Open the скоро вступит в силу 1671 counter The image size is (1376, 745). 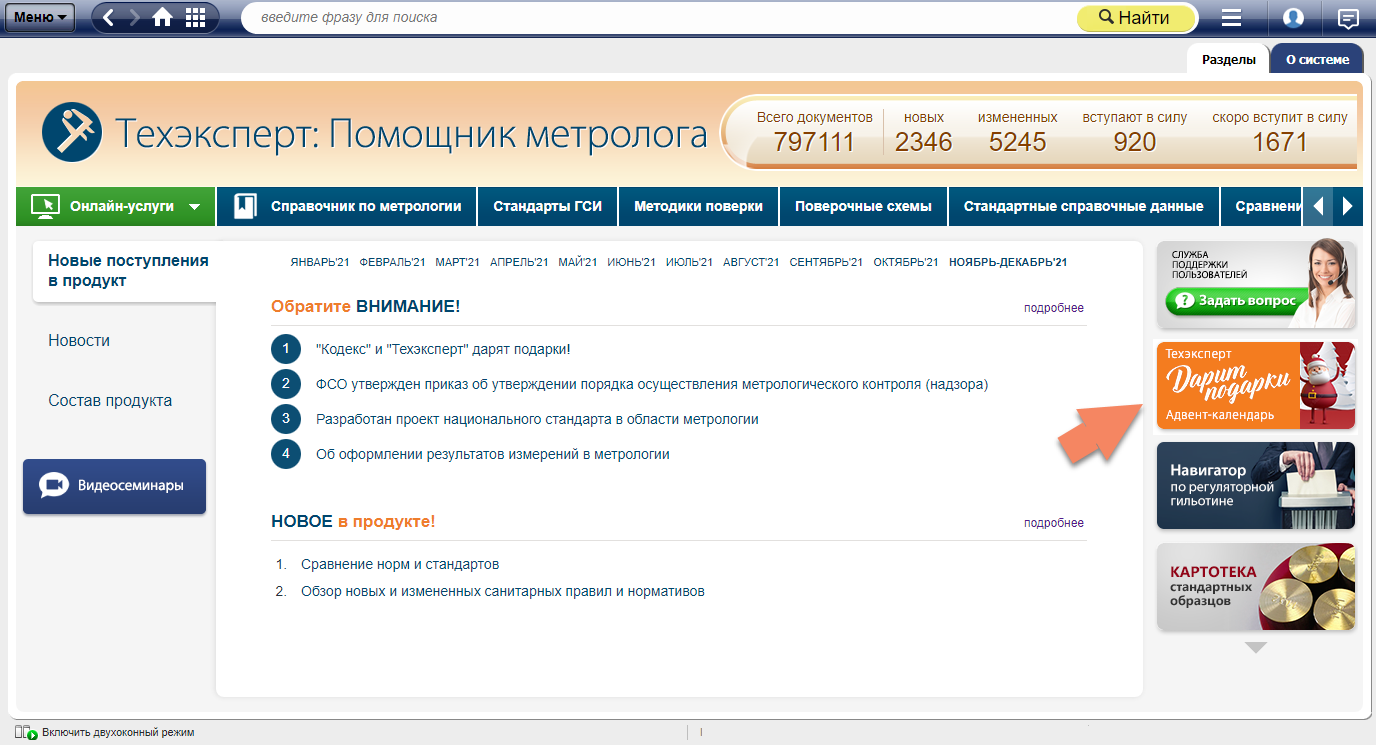[1279, 131]
